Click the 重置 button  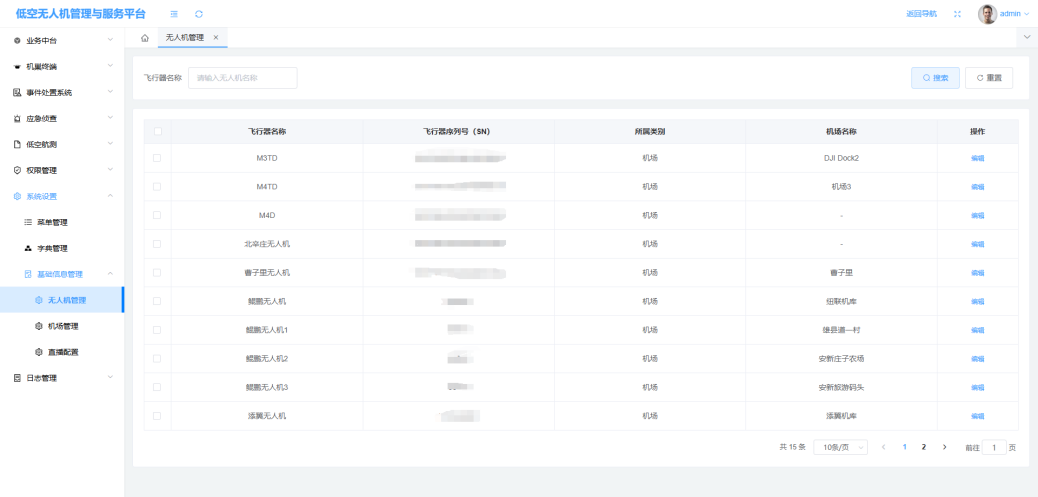click(989, 78)
